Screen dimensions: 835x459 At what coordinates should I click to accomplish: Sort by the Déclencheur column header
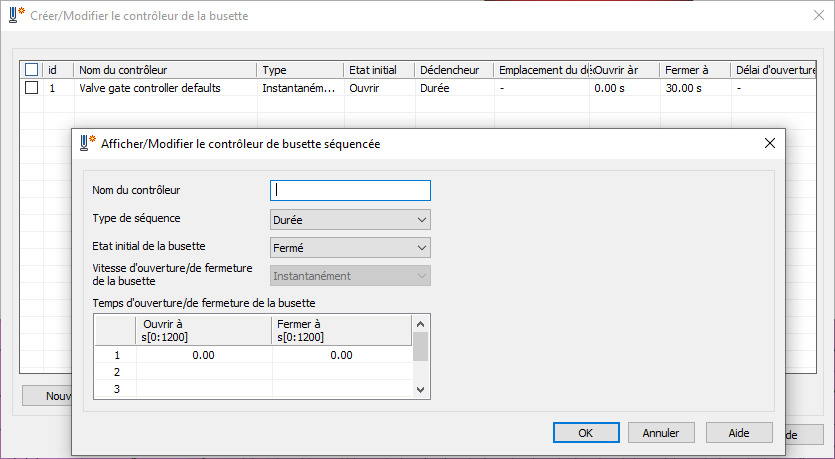(x=452, y=70)
